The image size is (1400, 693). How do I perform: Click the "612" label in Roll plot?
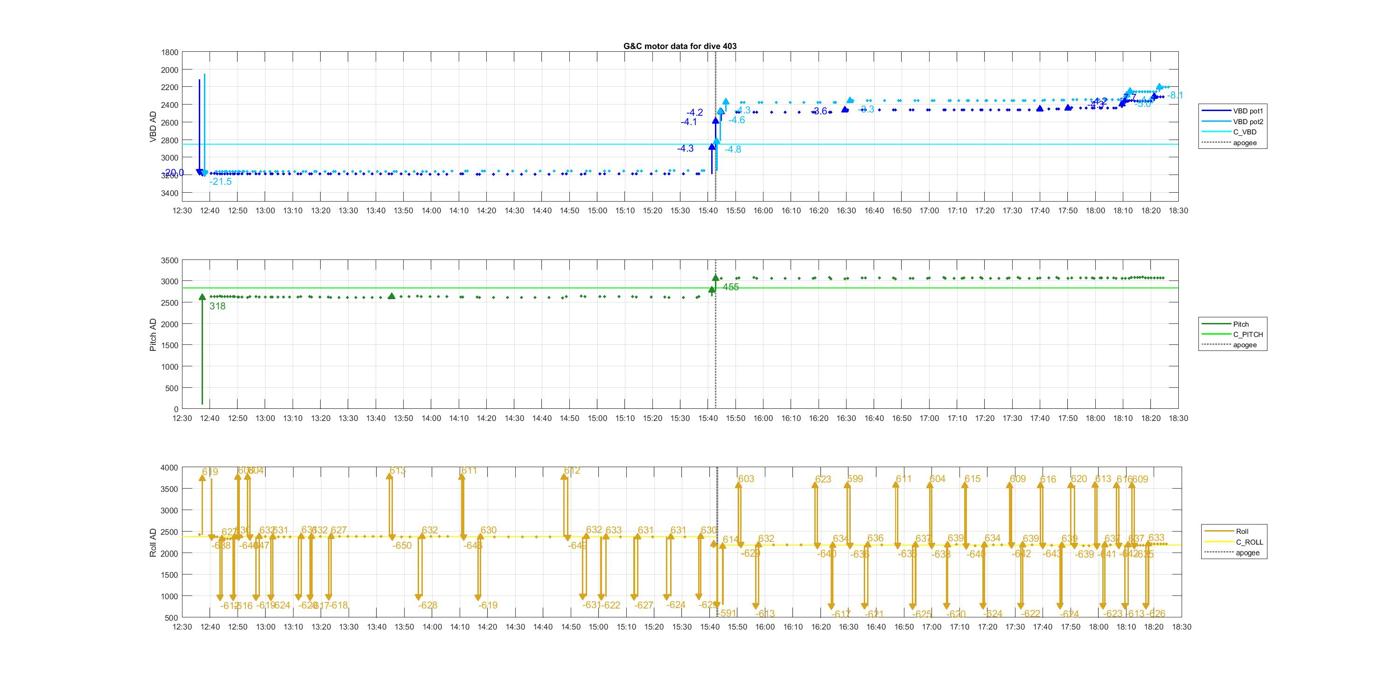(x=572, y=471)
